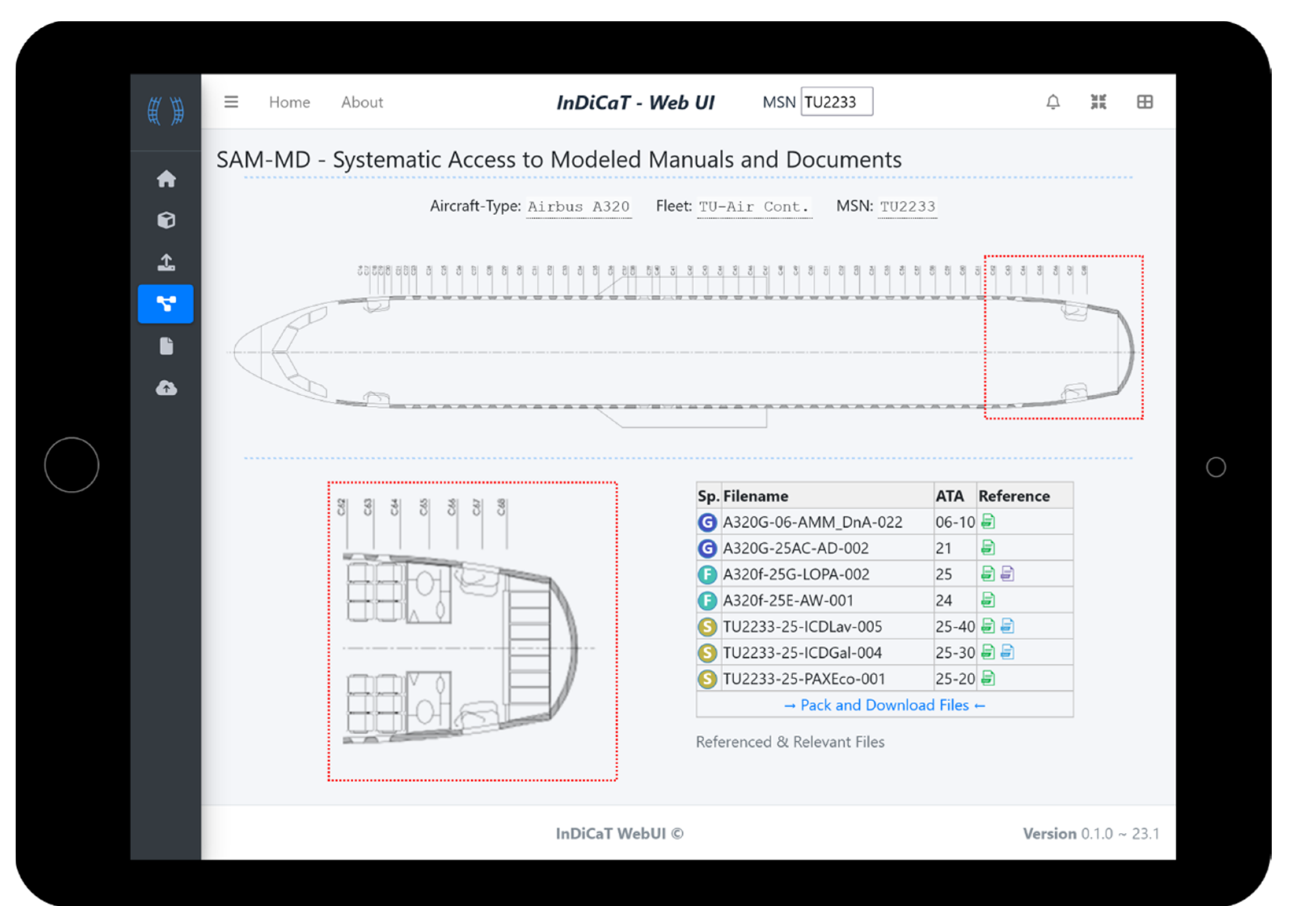Screen dimensions: 1293x924
Task: Toggle fullscreen with the compress arrows icon
Action: (x=1098, y=102)
